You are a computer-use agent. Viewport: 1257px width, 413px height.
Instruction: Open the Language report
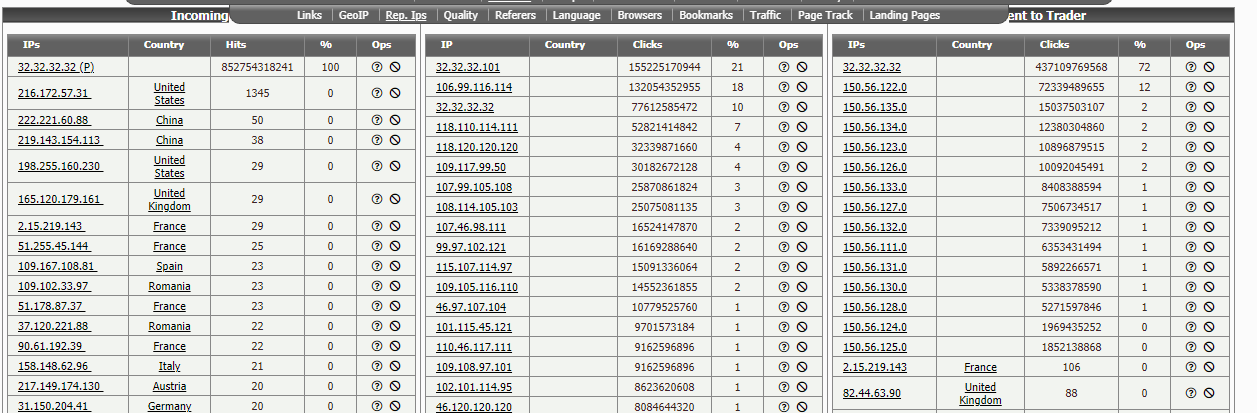577,15
